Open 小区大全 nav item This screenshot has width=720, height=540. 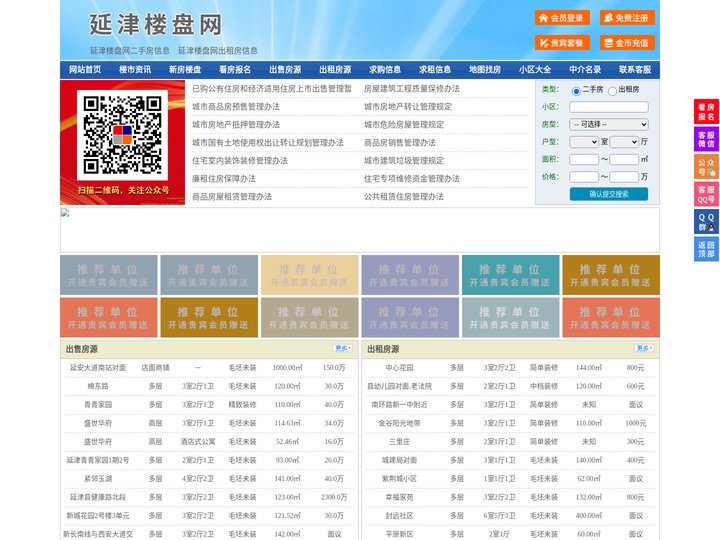click(535, 70)
